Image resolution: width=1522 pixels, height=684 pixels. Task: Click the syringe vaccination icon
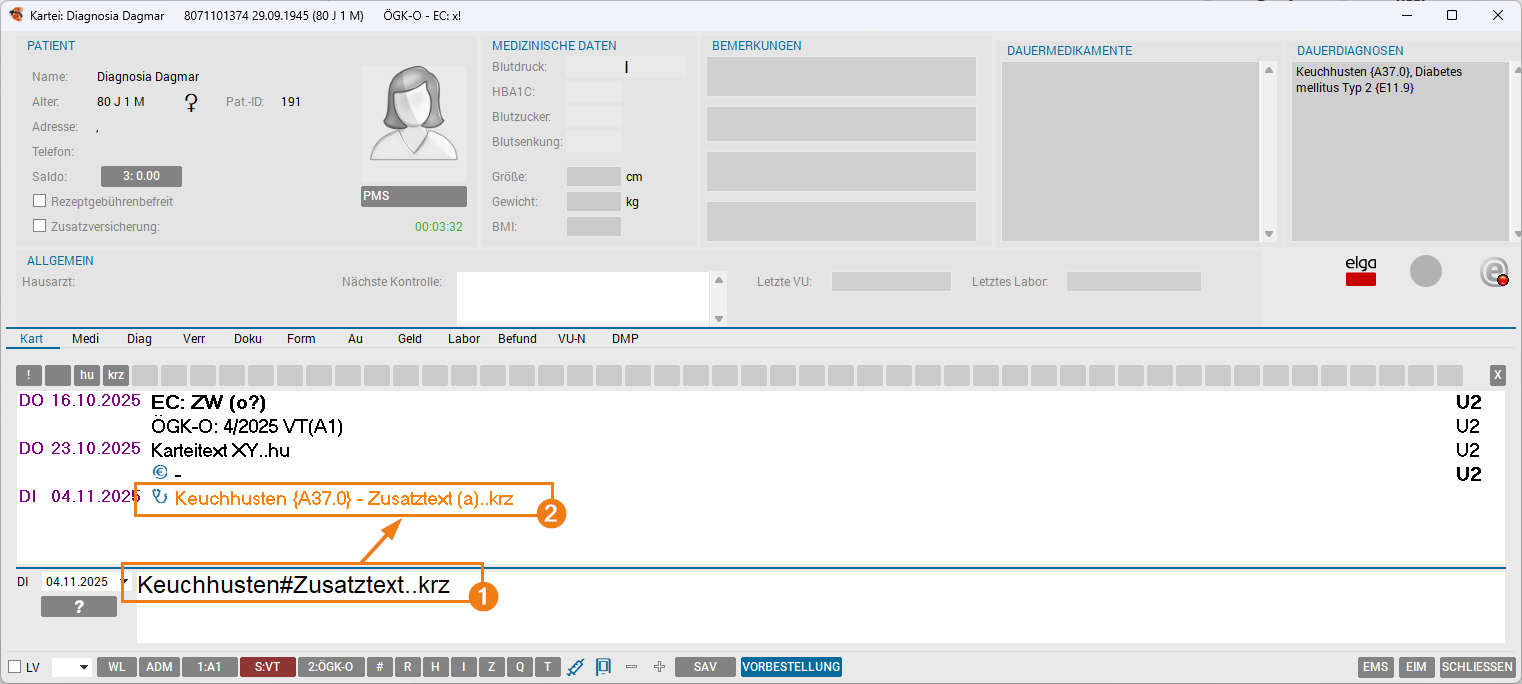tap(575, 667)
